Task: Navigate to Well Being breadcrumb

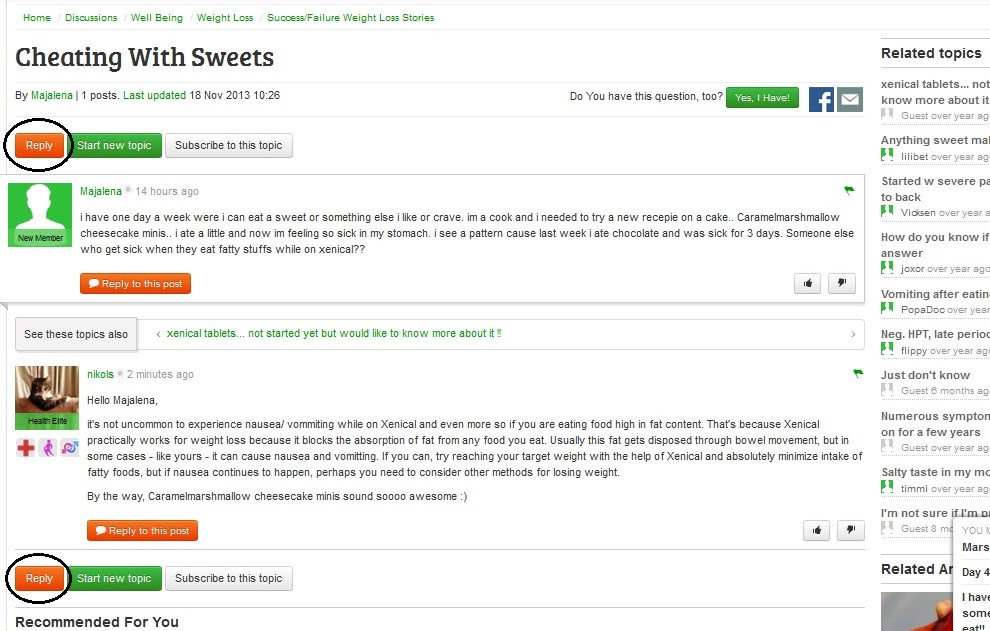Action: click(155, 18)
